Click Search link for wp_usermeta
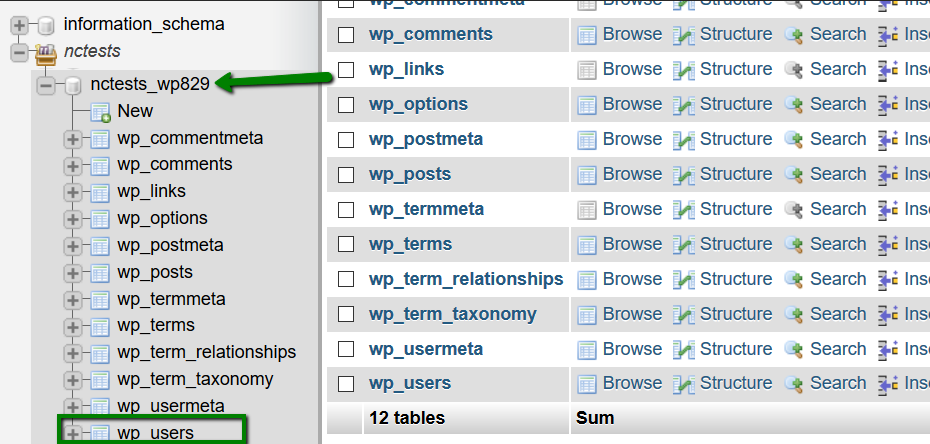This screenshot has height=444, width=930. coord(838,349)
